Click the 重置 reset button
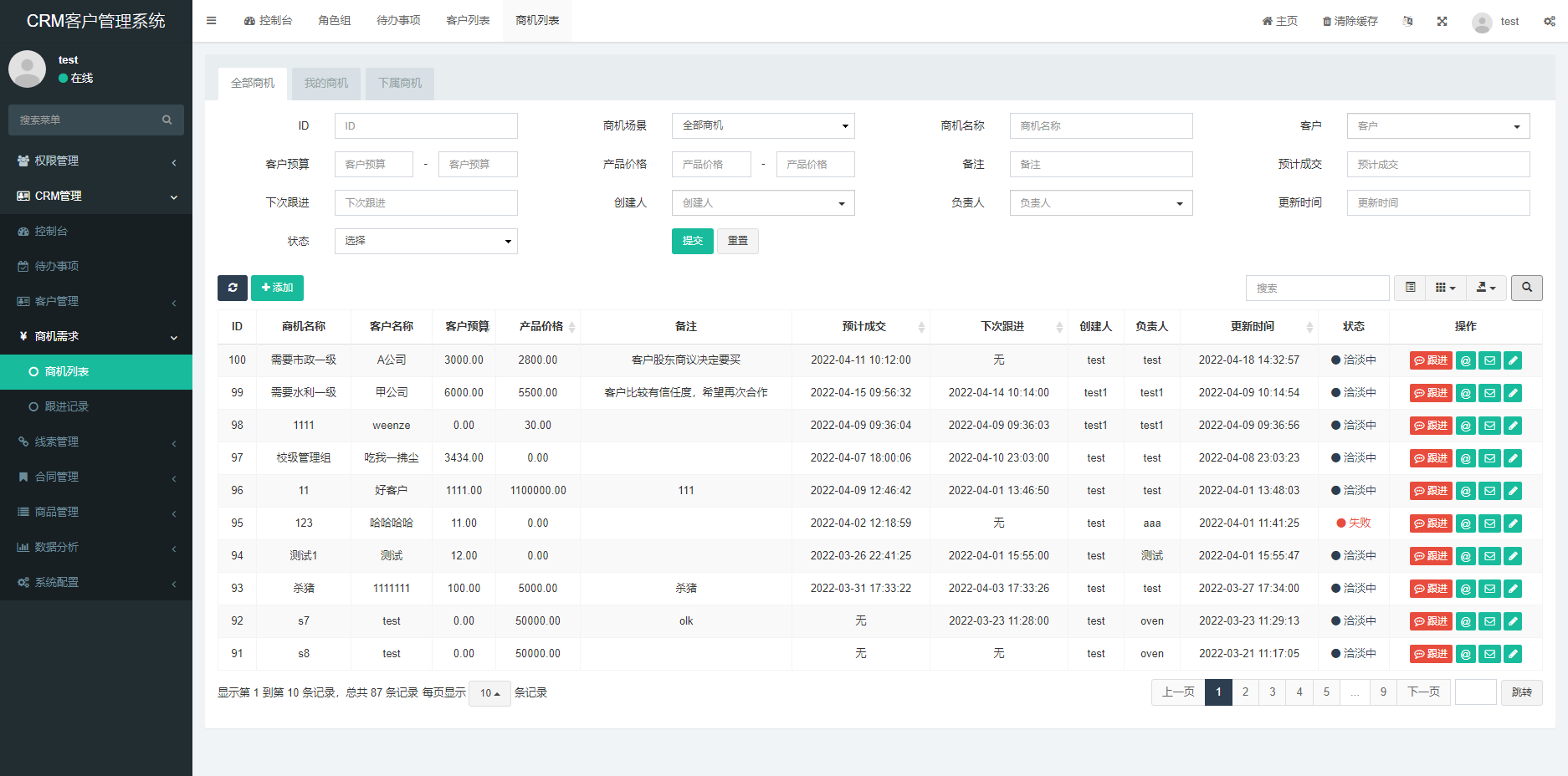The width and height of the screenshot is (1568, 776). pyautogui.click(x=738, y=242)
